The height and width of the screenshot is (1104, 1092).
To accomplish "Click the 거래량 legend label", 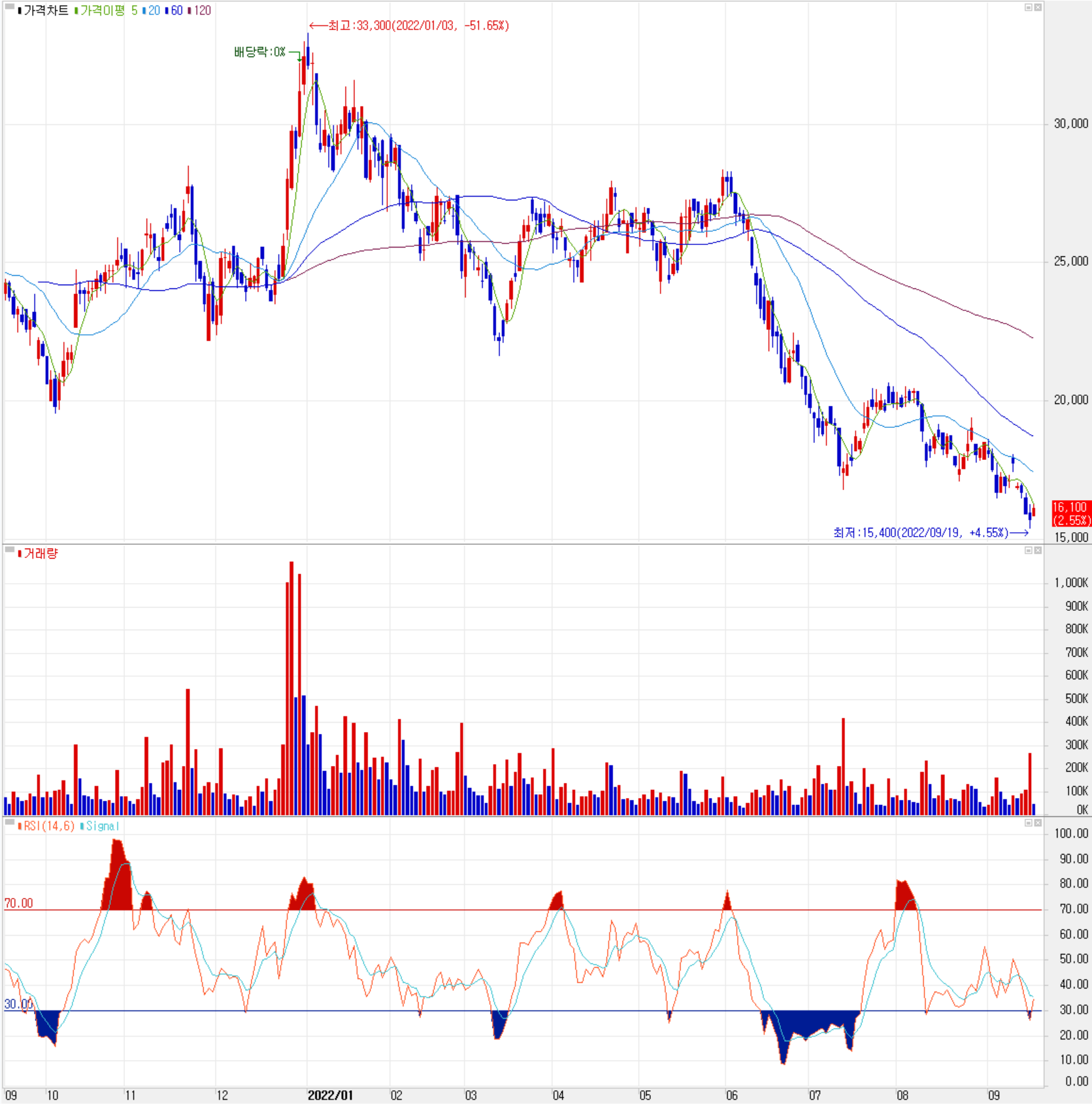I will pyautogui.click(x=38, y=554).
